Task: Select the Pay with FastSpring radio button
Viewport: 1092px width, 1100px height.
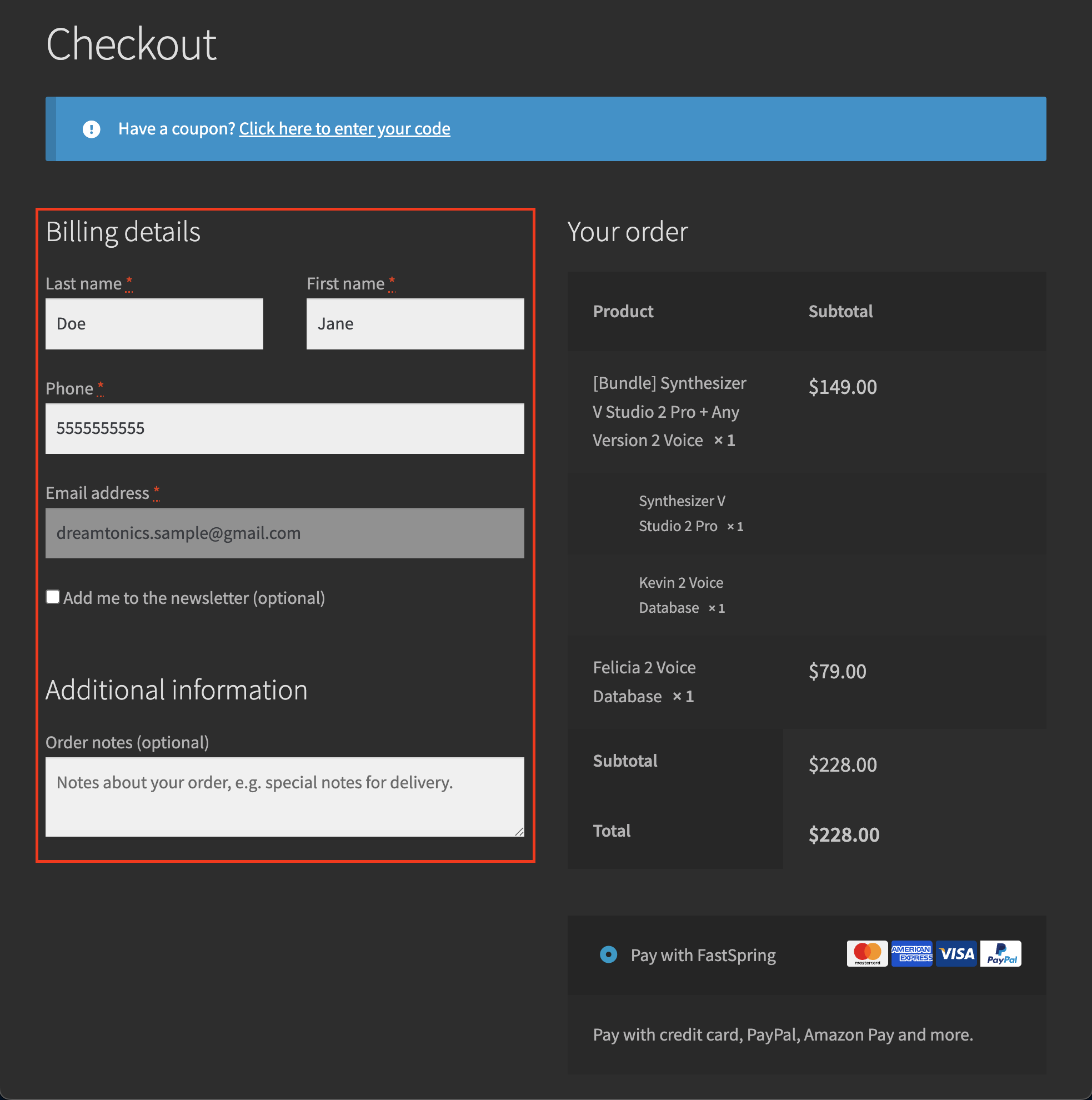Action: click(x=608, y=954)
